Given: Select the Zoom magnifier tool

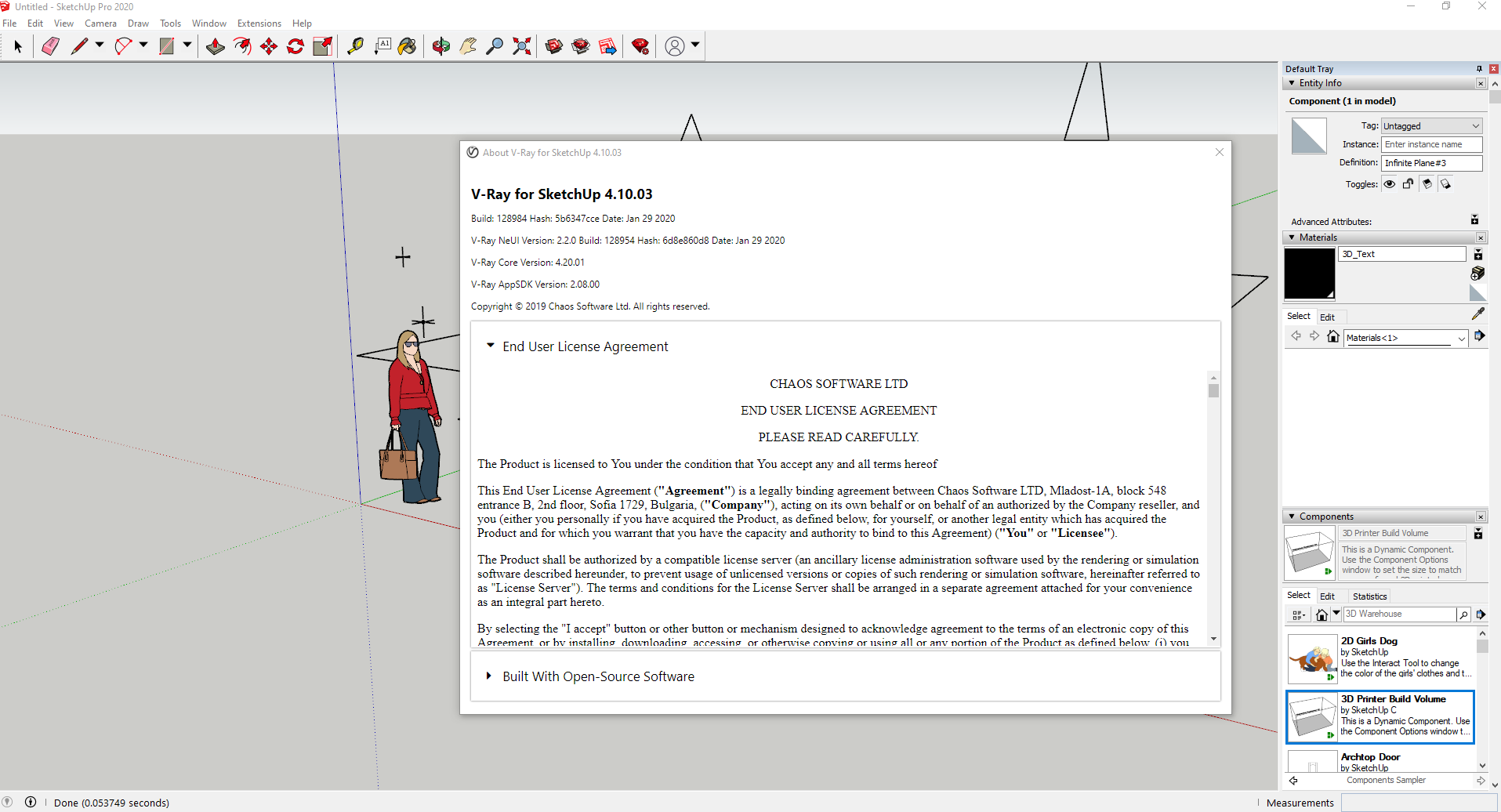Looking at the screenshot, I should (x=495, y=47).
